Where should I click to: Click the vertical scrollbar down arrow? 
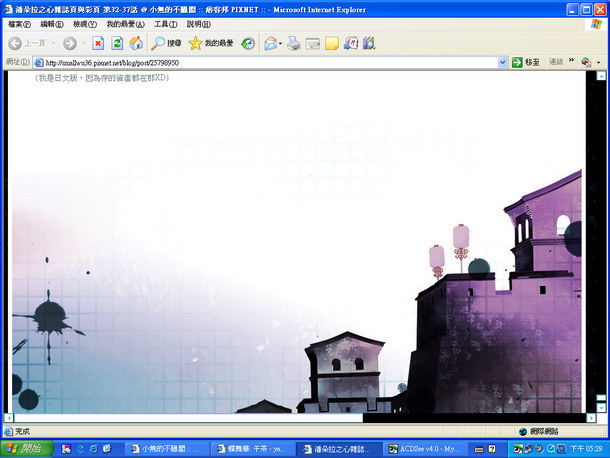(x=601, y=407)
